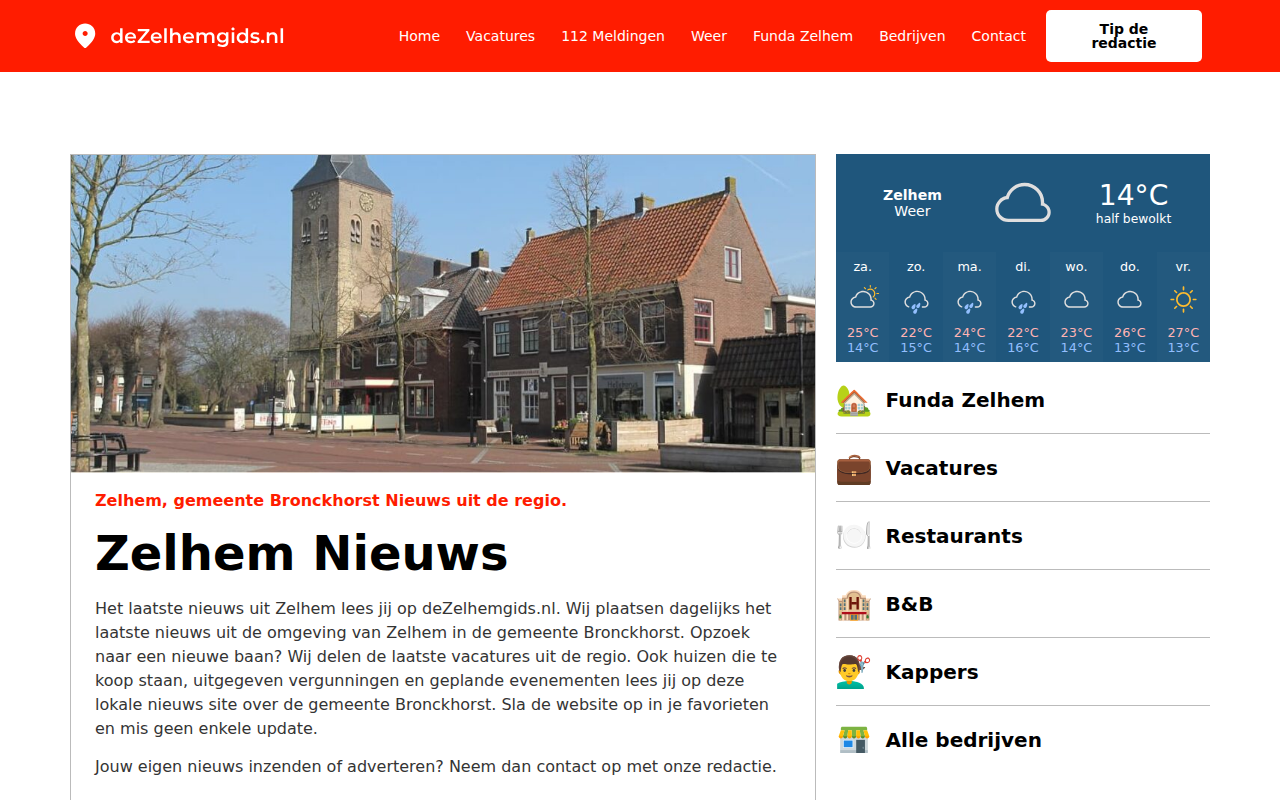The image size is (1280, 800).
Task: Click the 'za.' day label
Action: [x=863, y=267]
